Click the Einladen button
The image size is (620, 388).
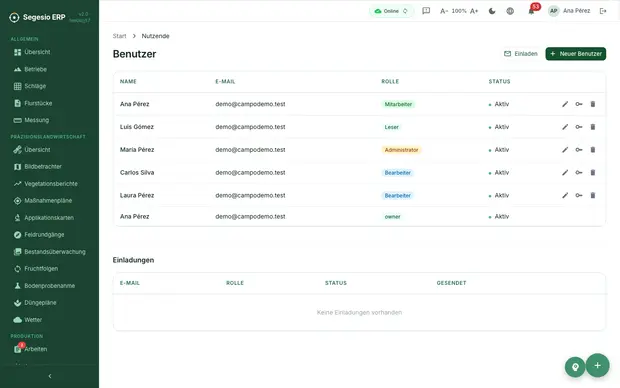[521, 54]
